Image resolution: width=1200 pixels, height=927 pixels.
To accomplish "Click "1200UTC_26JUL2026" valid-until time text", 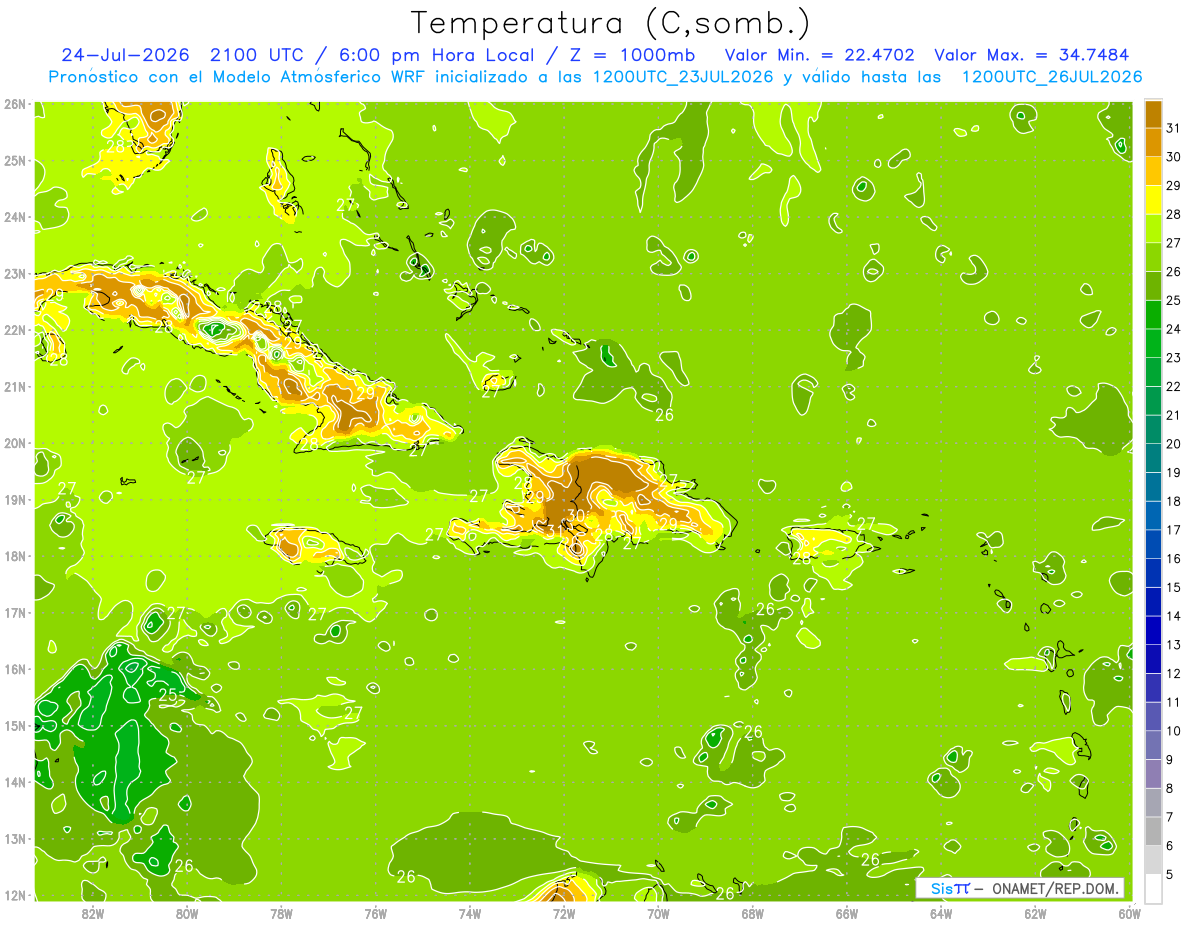I will click(x=1051, y=77).
